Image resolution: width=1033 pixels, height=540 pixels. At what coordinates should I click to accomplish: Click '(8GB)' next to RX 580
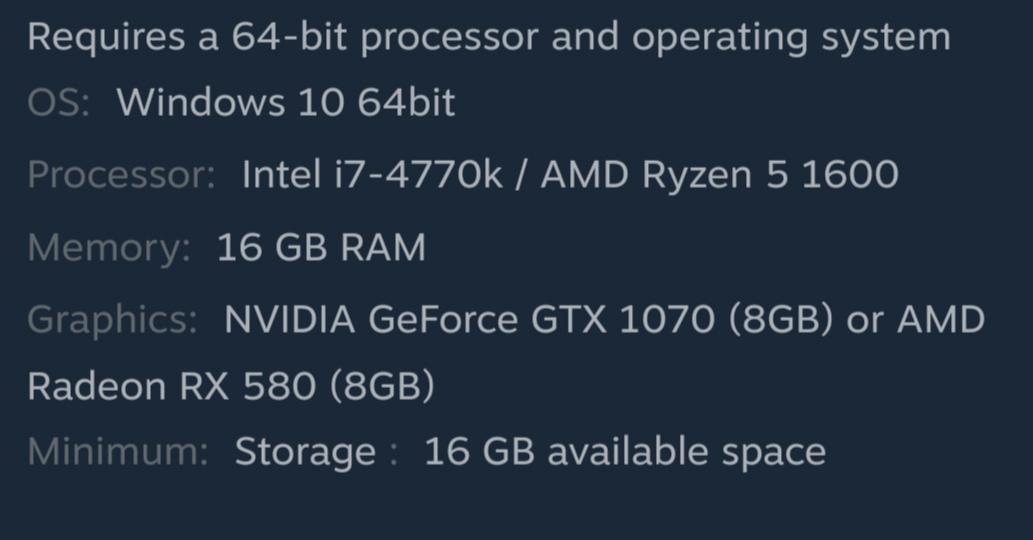[381, 386]
